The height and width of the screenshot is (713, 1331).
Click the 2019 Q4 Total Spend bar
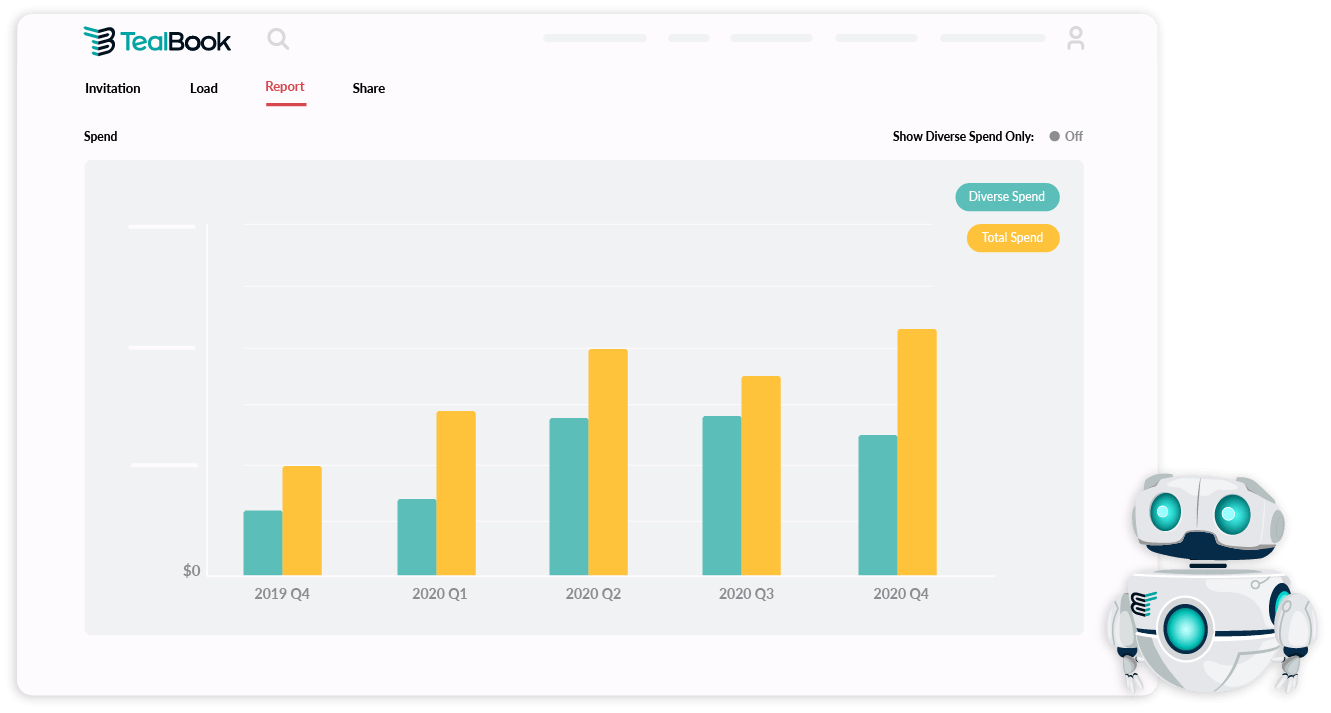(x=302, y=521)
